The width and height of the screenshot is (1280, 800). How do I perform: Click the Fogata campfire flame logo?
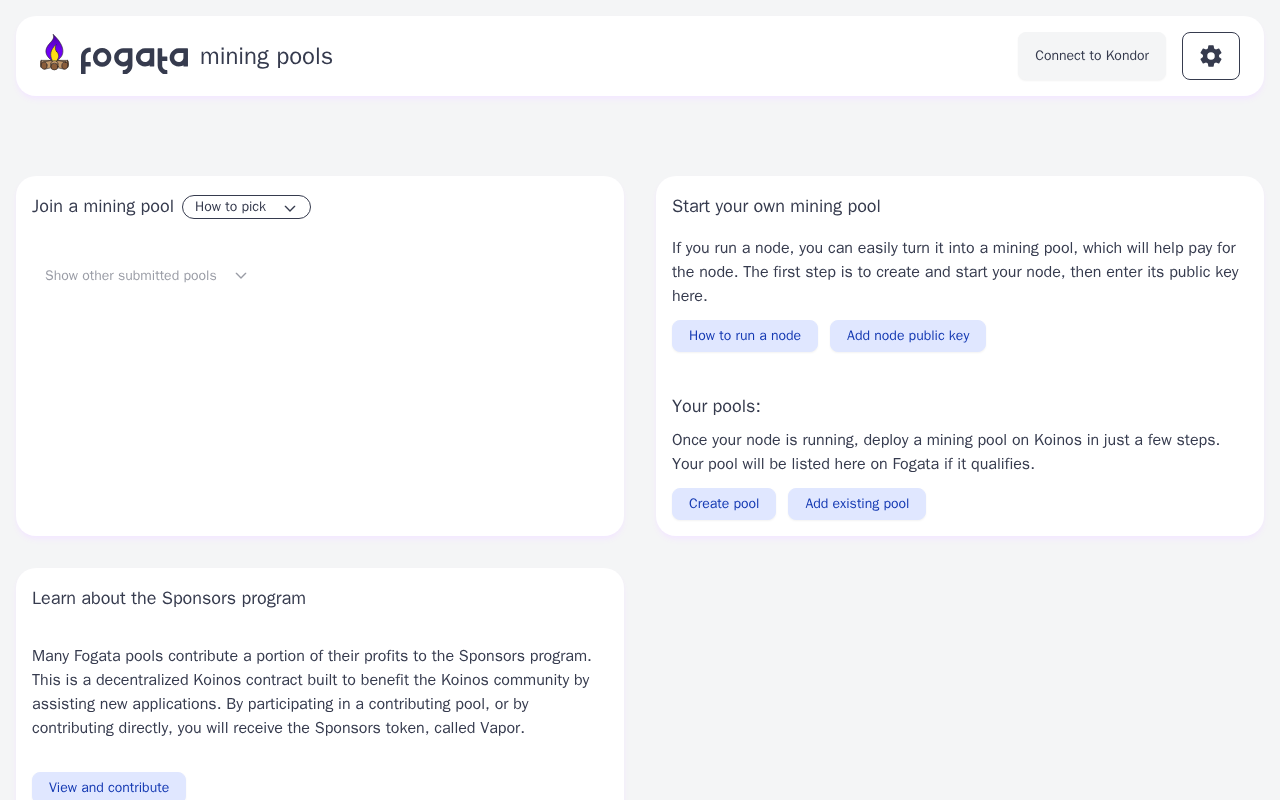coord(54,54)
